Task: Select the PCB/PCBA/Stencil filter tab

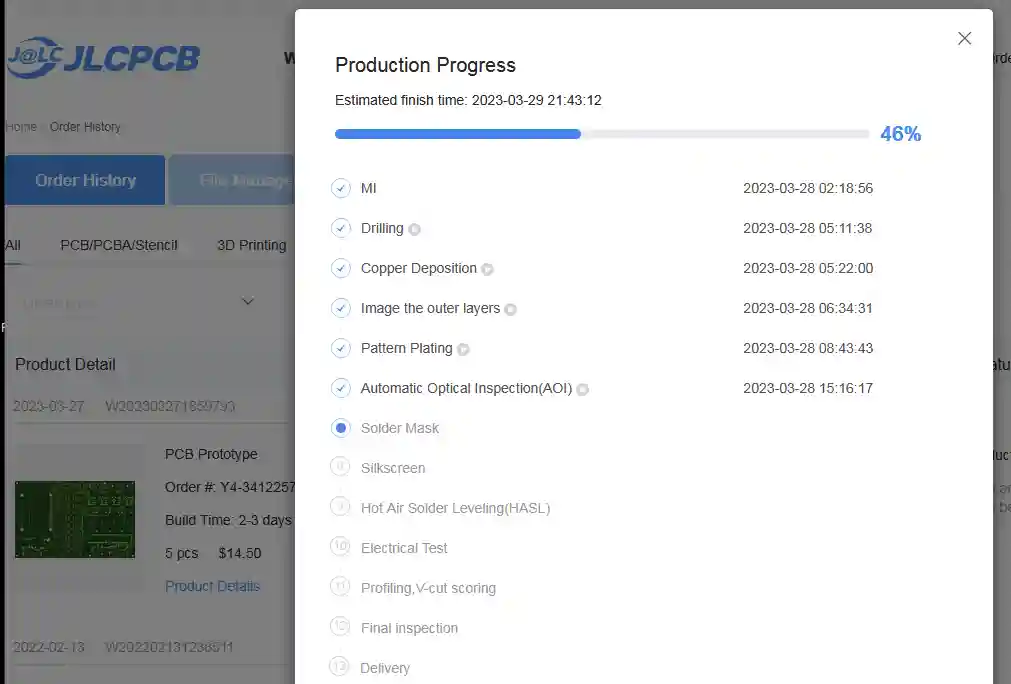Action: click(x=119, y=245)
